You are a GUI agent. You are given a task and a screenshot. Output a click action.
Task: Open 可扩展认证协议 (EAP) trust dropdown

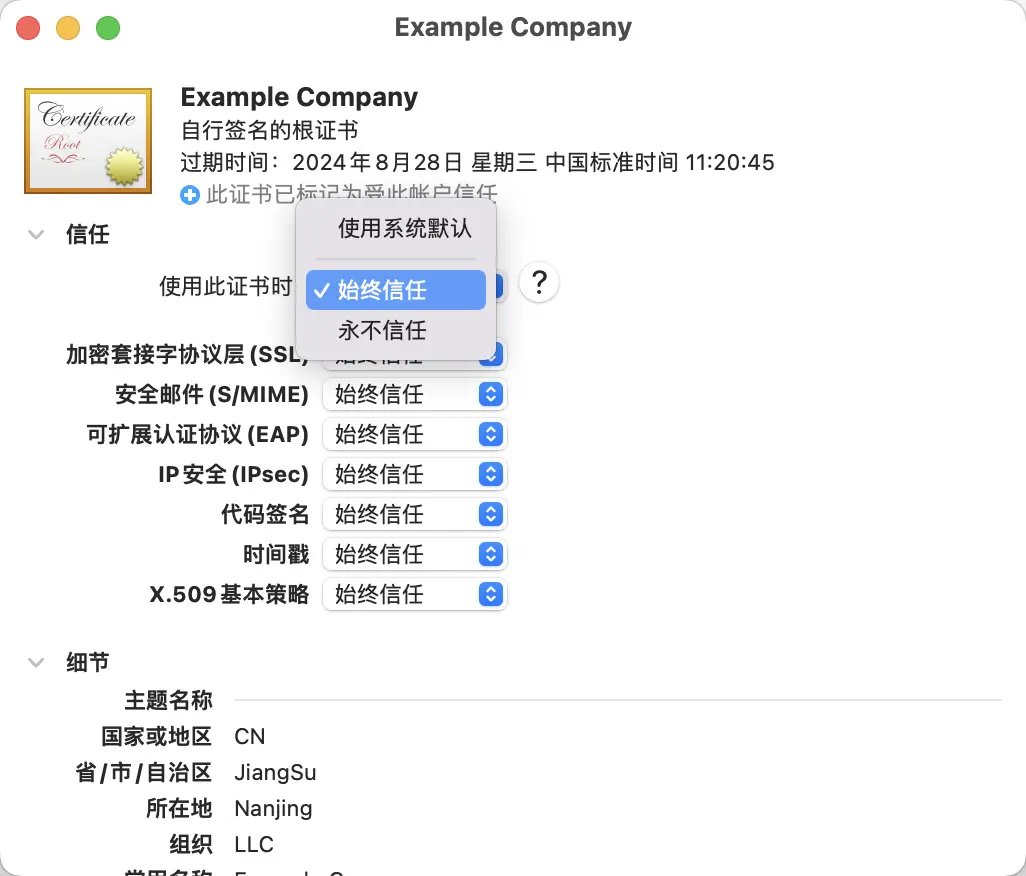[414, 434]
